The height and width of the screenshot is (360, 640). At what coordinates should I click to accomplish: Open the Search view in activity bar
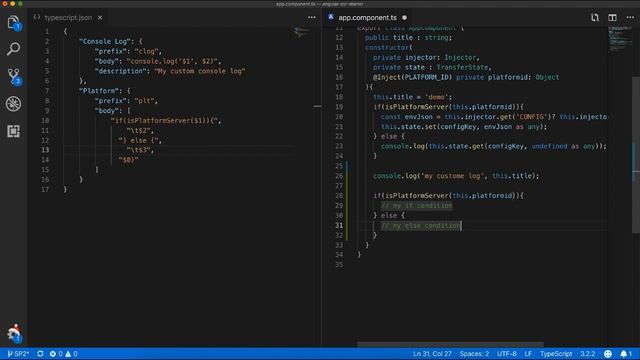pos(13,49)
